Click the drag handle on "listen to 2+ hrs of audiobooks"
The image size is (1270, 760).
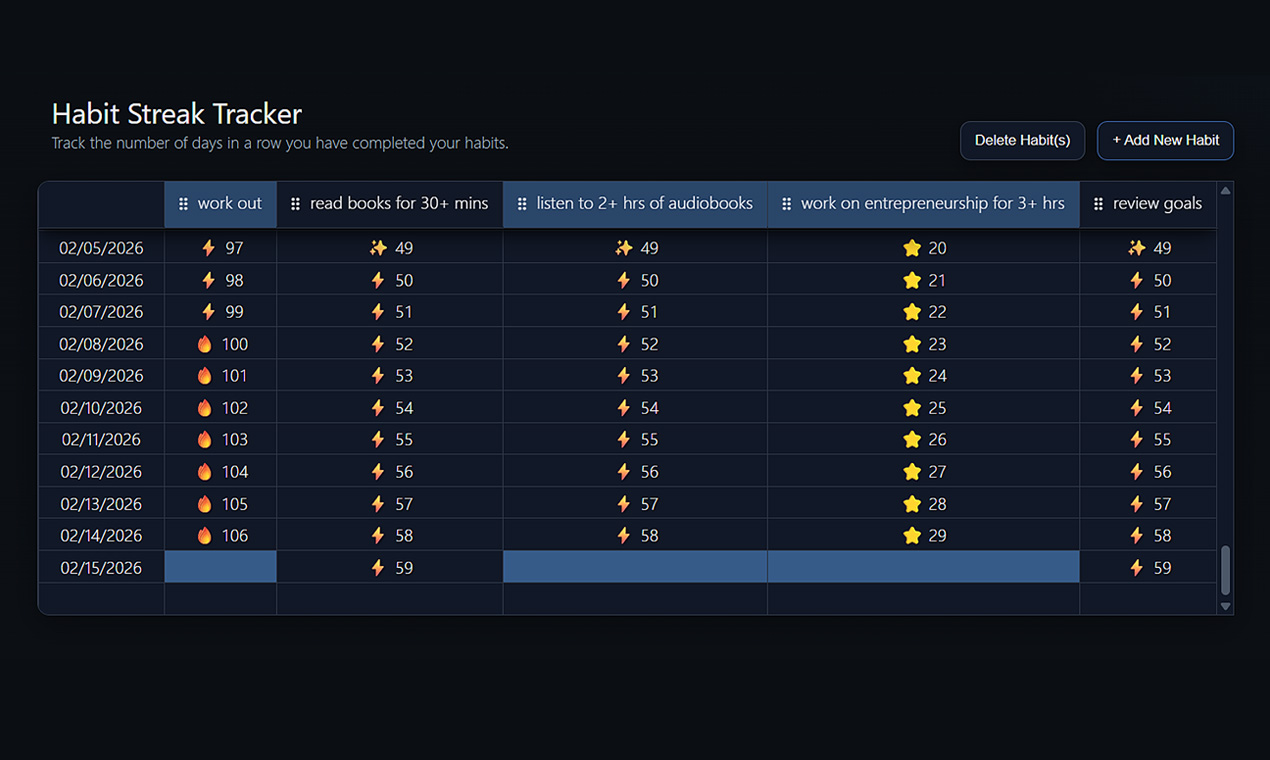click(x=522, y=203)
